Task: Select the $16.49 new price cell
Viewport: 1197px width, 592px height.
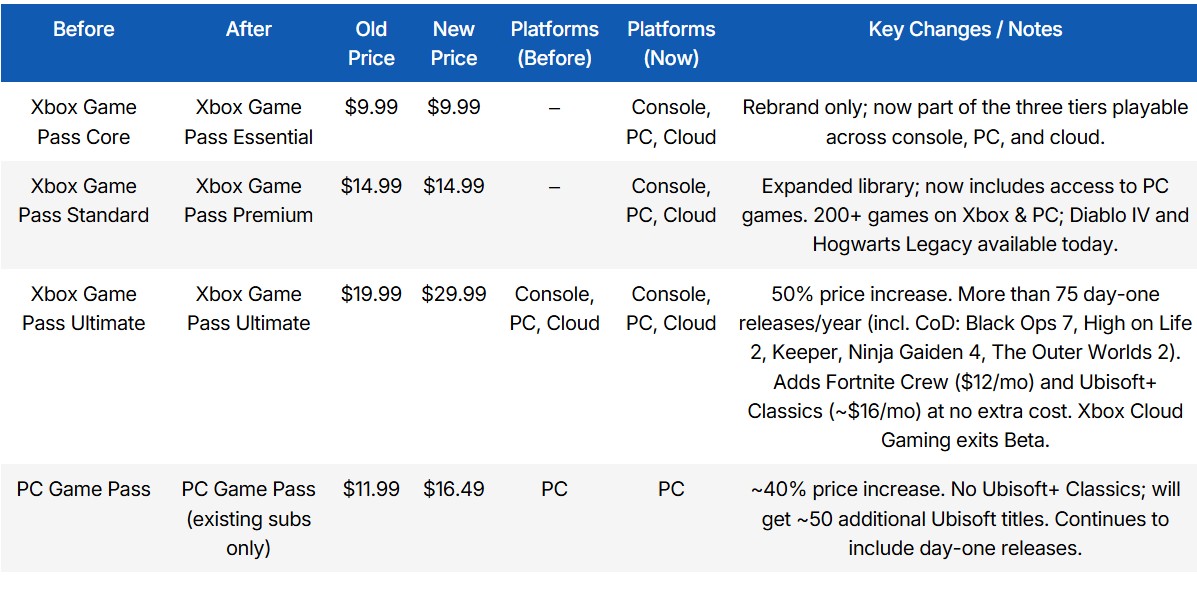Action: click(x=454, y=489)
